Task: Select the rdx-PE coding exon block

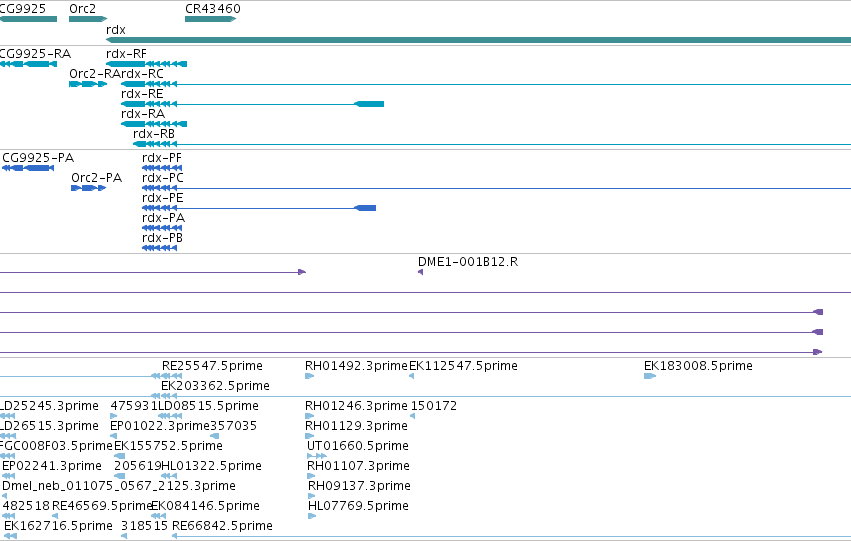Action: 365,208
